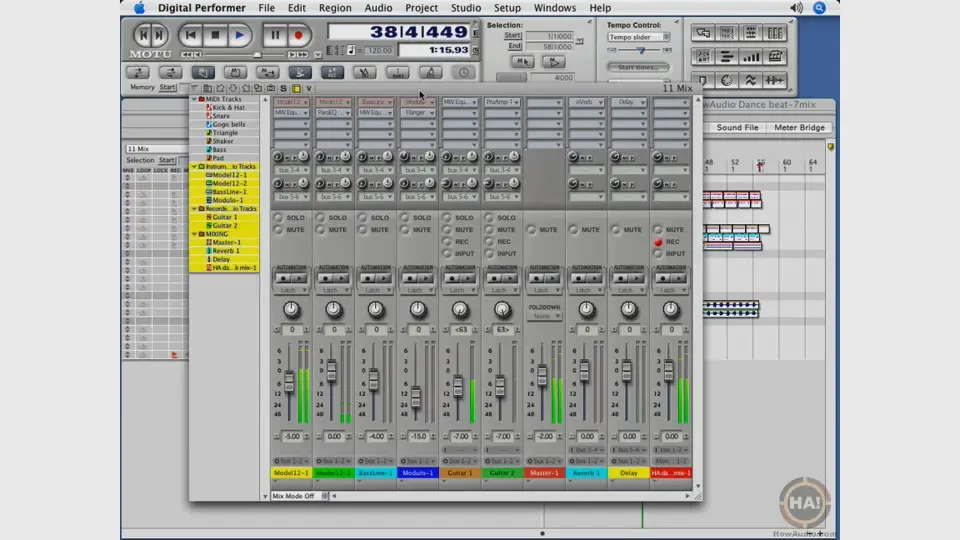Open the Studio menu
Viewport: 960px width, 540px height.
(465, 8)
